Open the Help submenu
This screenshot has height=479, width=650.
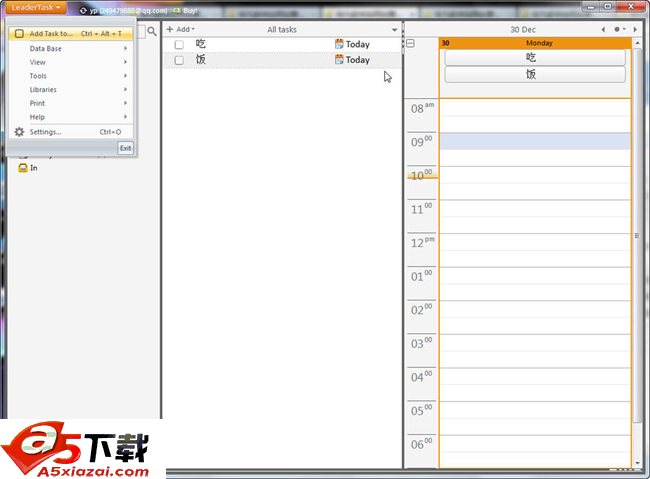[71, 117]
